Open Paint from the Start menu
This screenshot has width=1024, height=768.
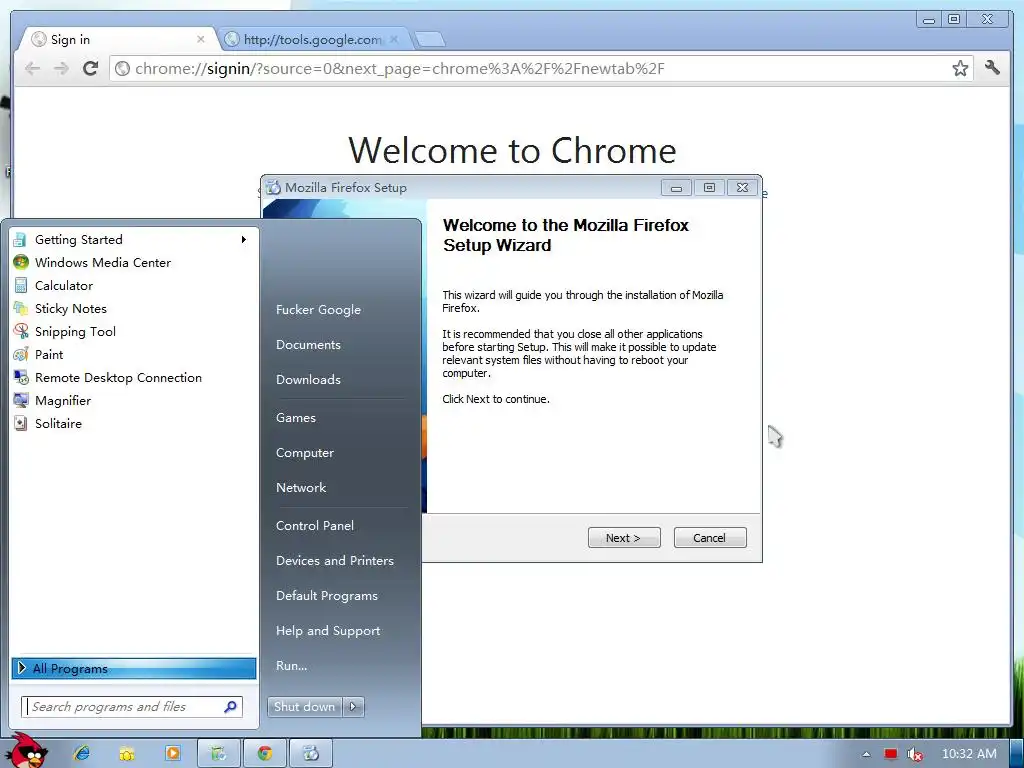[133, 355]
